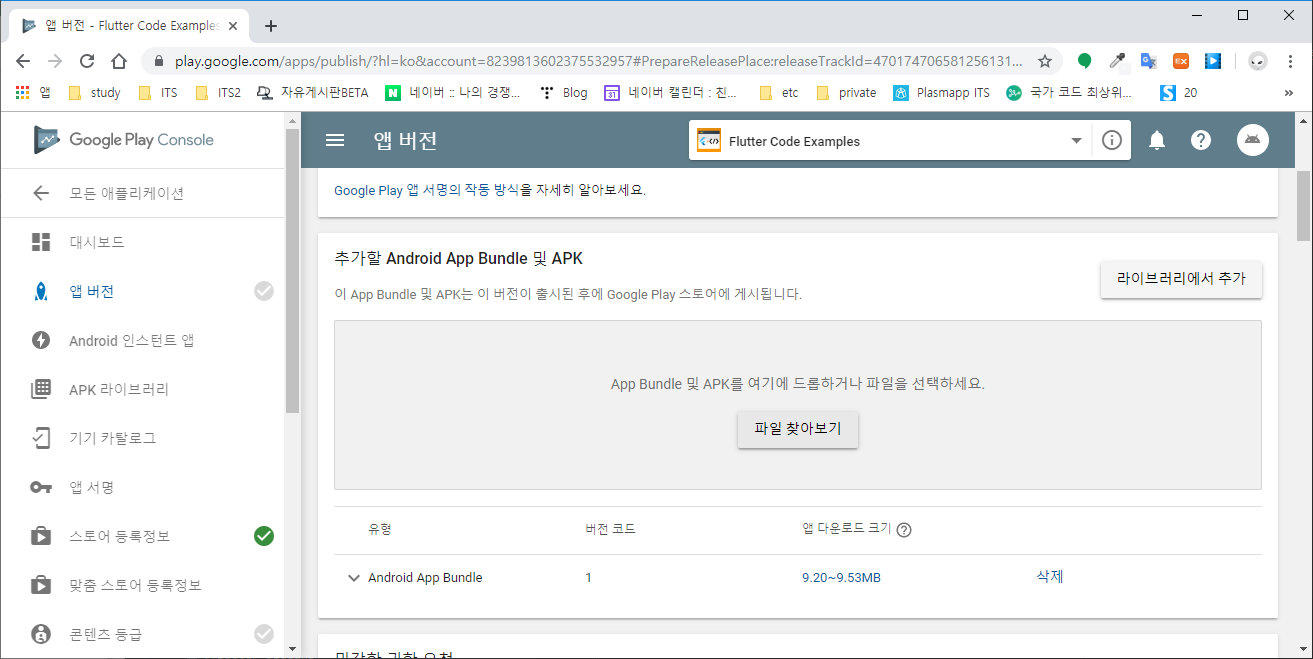
Task: Open the 네이버 캘린더 bookmark
Action: [x=671, y=93]
